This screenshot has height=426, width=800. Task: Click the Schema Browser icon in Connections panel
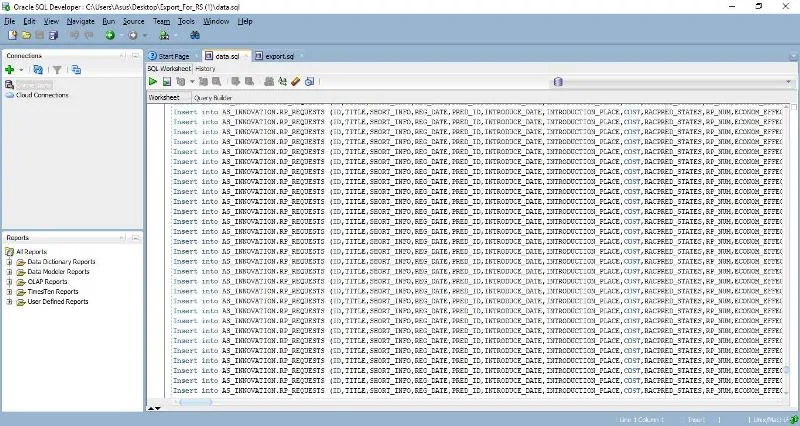76,70
